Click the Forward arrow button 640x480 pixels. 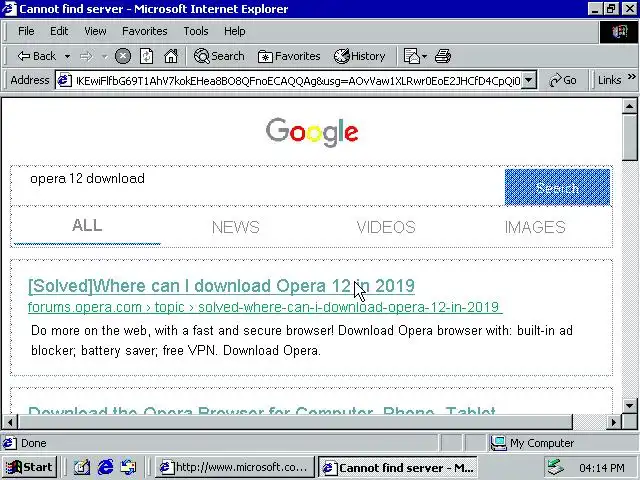86,56
